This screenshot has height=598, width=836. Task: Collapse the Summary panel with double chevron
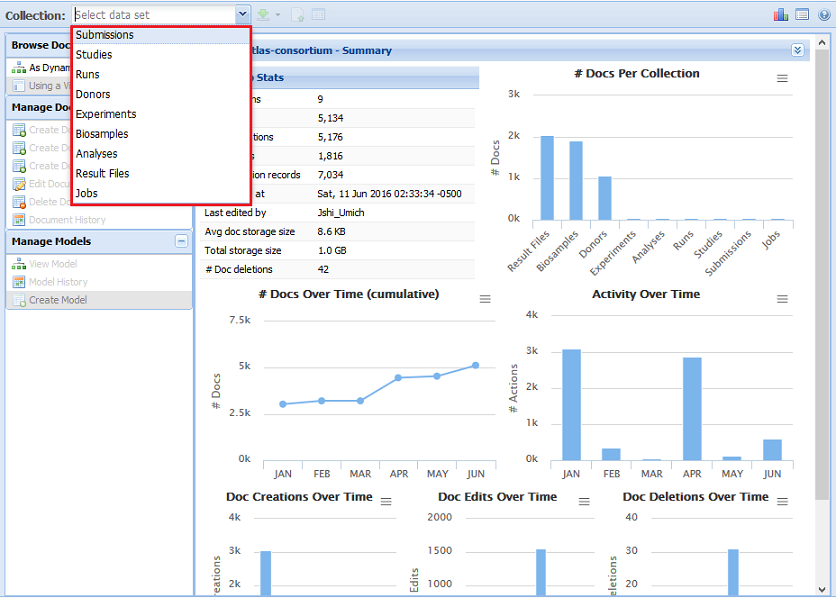click(x=797, y=50)
